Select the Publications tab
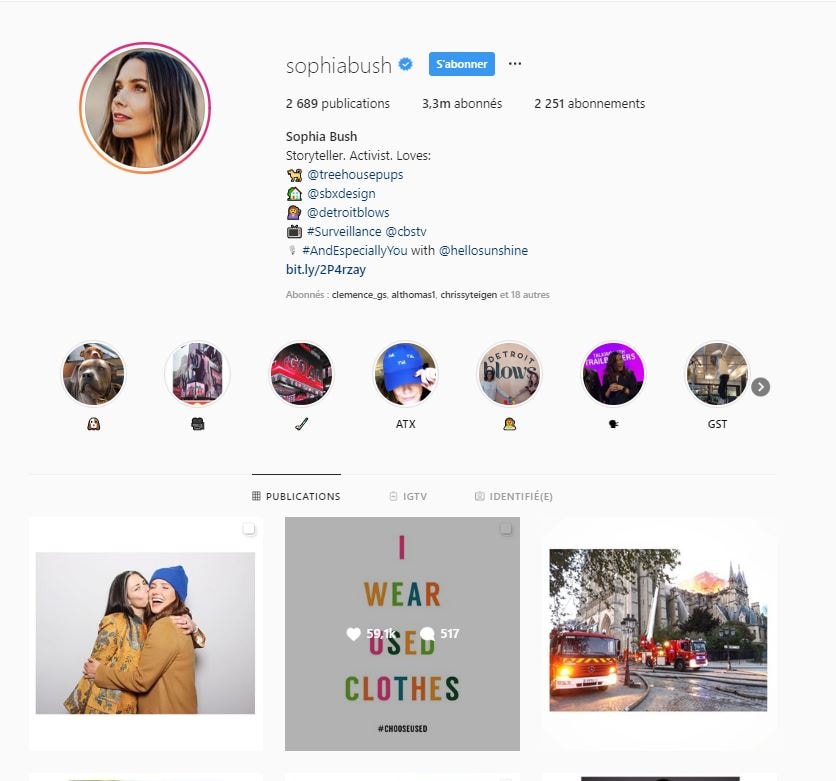The height and width of the screenshot is (781, 836). click(x=296, y=496)
